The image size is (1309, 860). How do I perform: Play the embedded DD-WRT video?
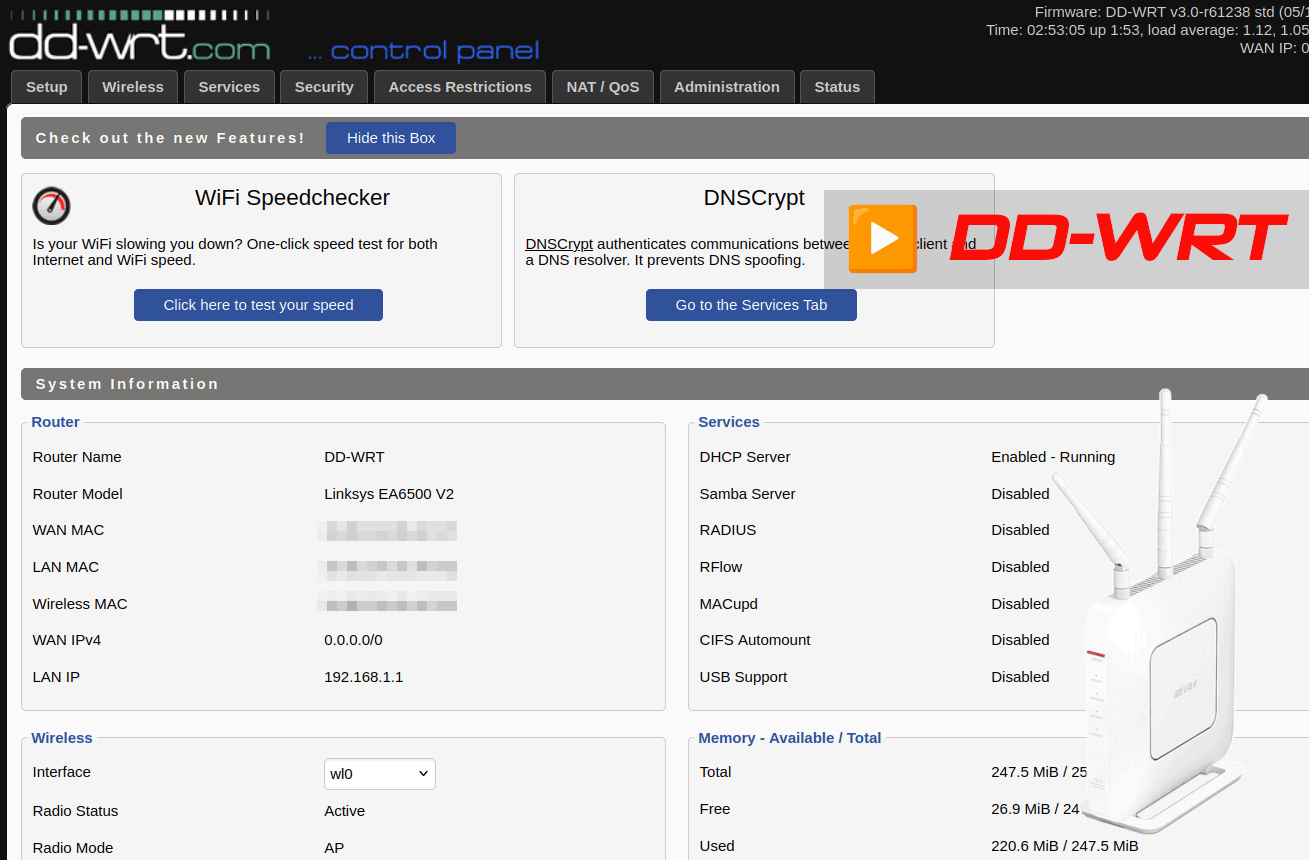point(883,240)
